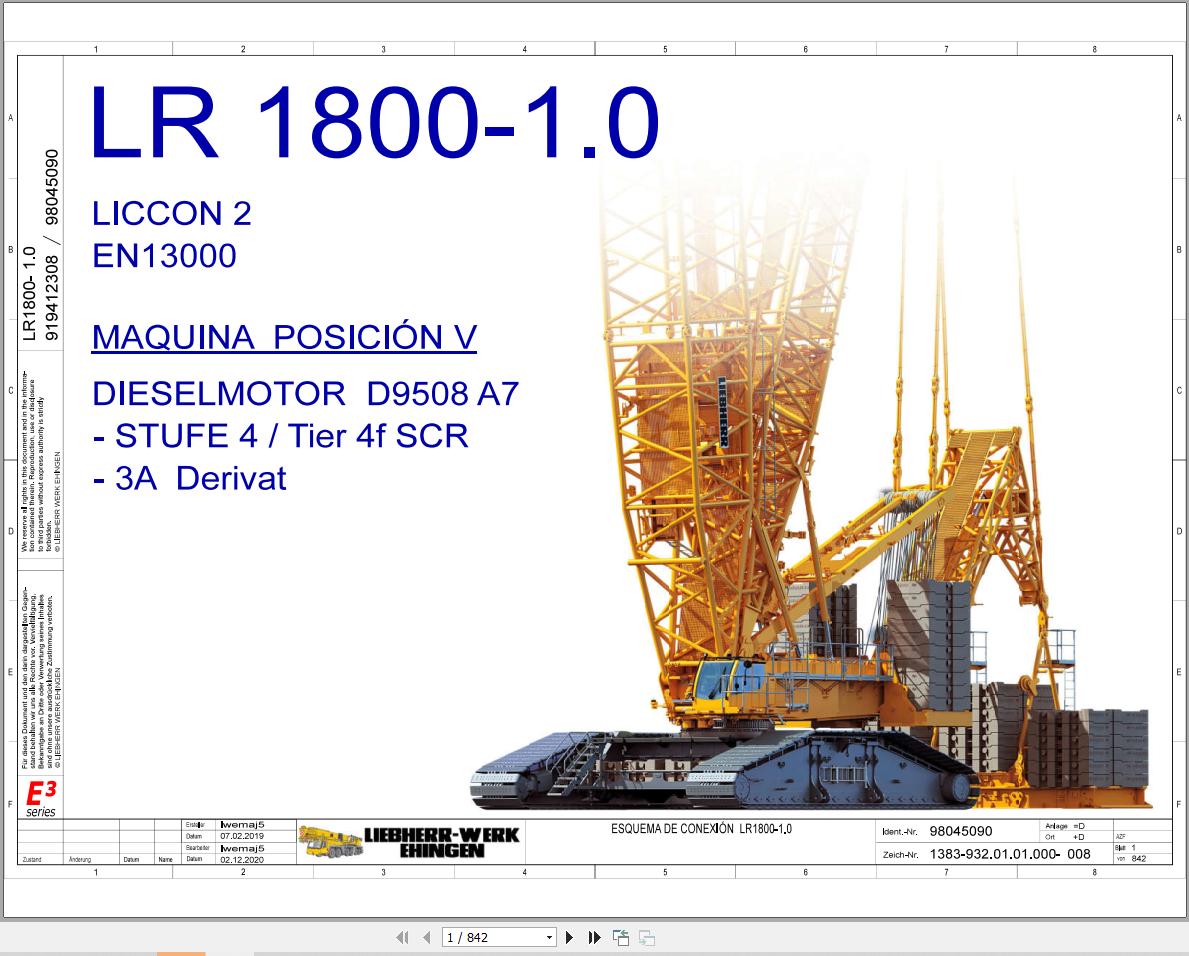Click the E3 series logo
Screen dimensions: 1189x956
41,798
